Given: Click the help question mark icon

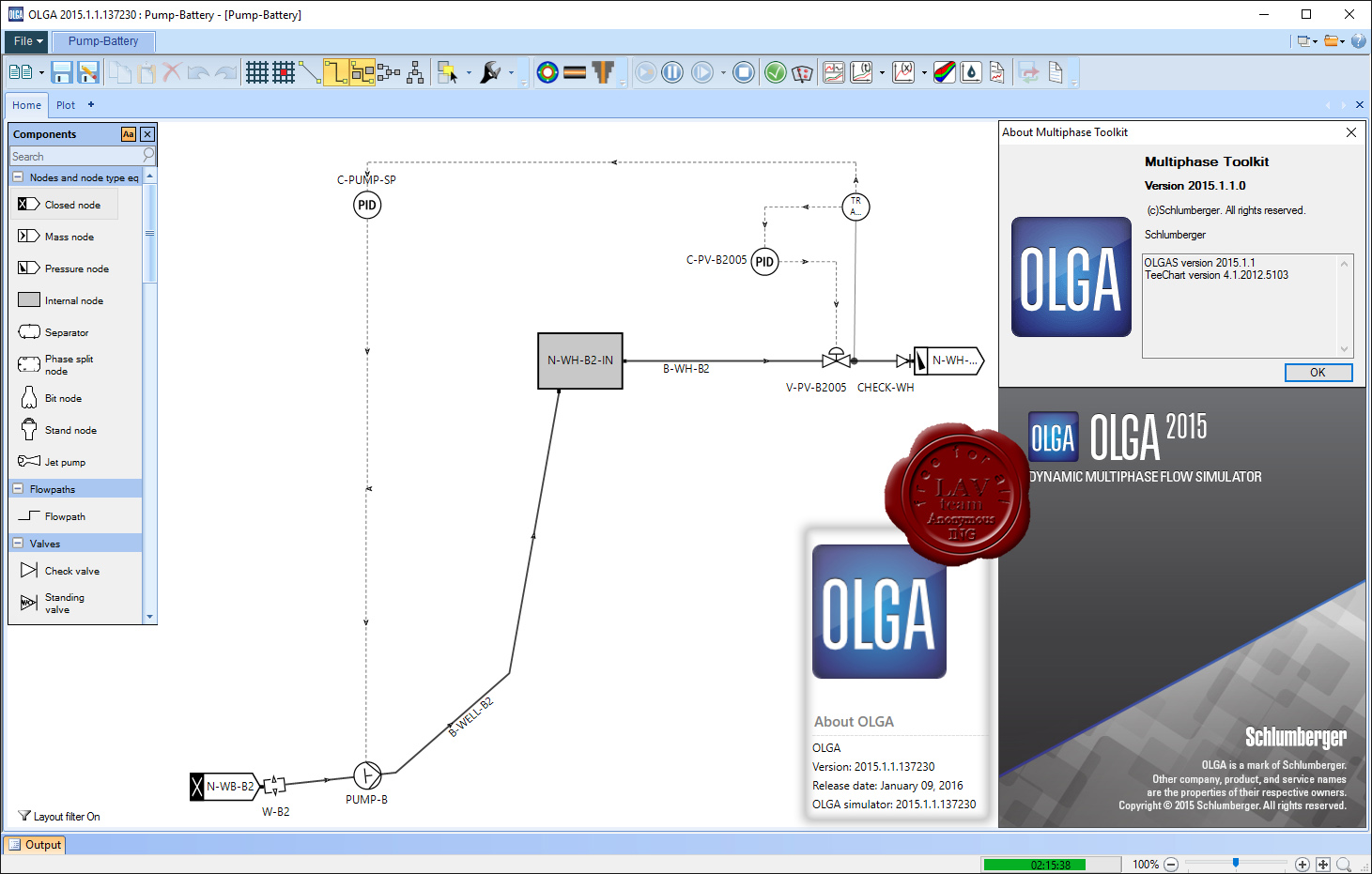Looking at the screenshot, I should (1358, 41).
